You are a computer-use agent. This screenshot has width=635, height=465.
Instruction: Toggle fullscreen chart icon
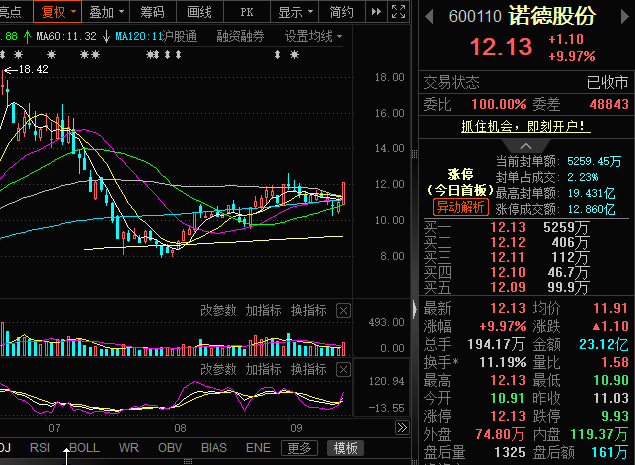398,12
